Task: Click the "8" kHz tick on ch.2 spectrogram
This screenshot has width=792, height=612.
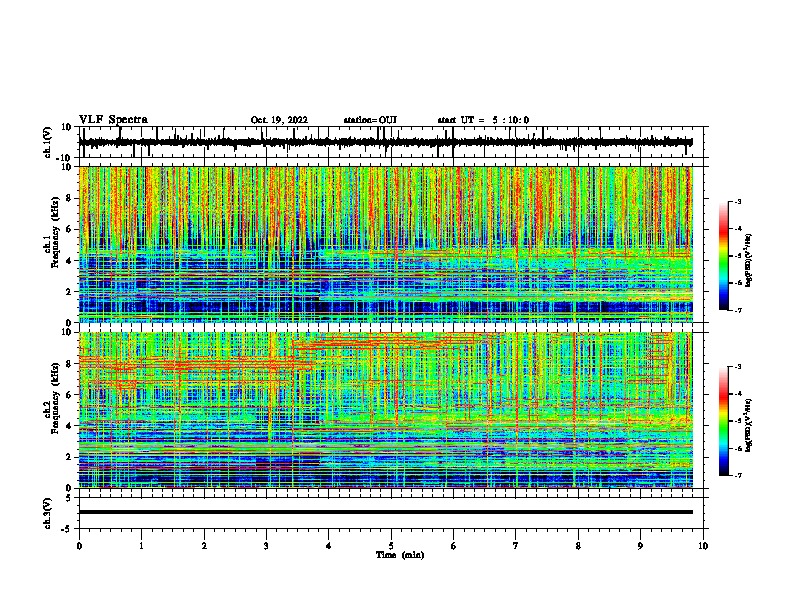Action: coord(70,364)
